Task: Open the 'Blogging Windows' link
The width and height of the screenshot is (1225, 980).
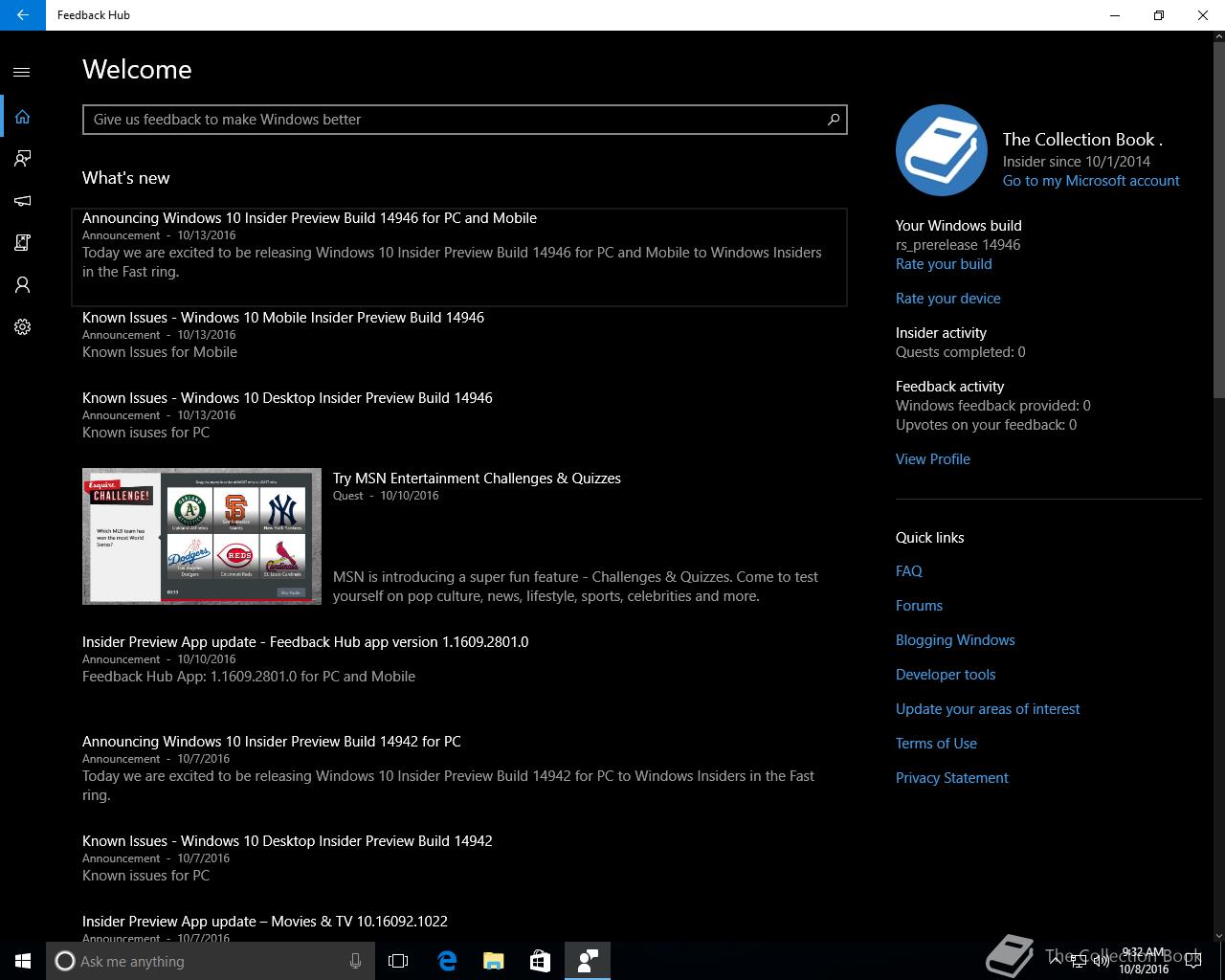Action: (955, 640)
